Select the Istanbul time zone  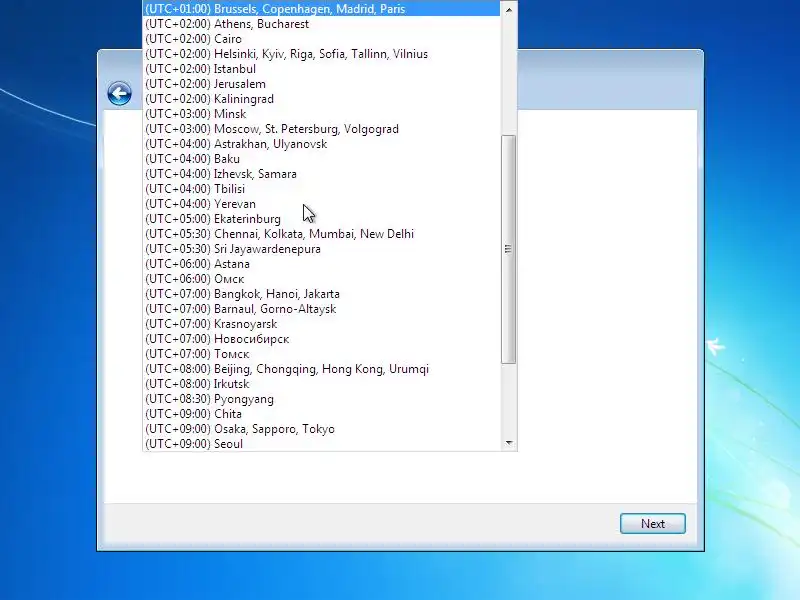321,69
